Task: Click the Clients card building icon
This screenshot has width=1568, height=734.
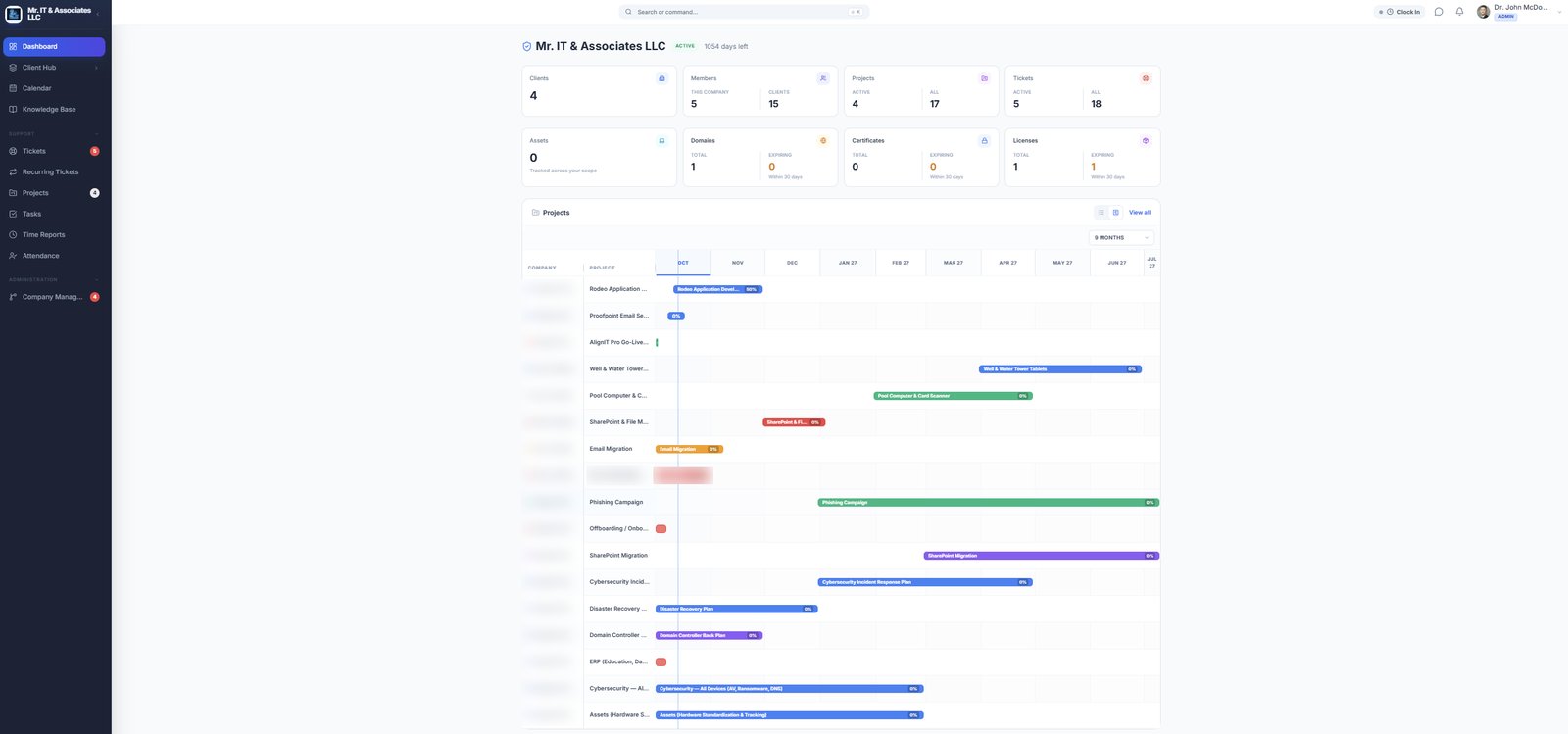Action: coord(661,78)
